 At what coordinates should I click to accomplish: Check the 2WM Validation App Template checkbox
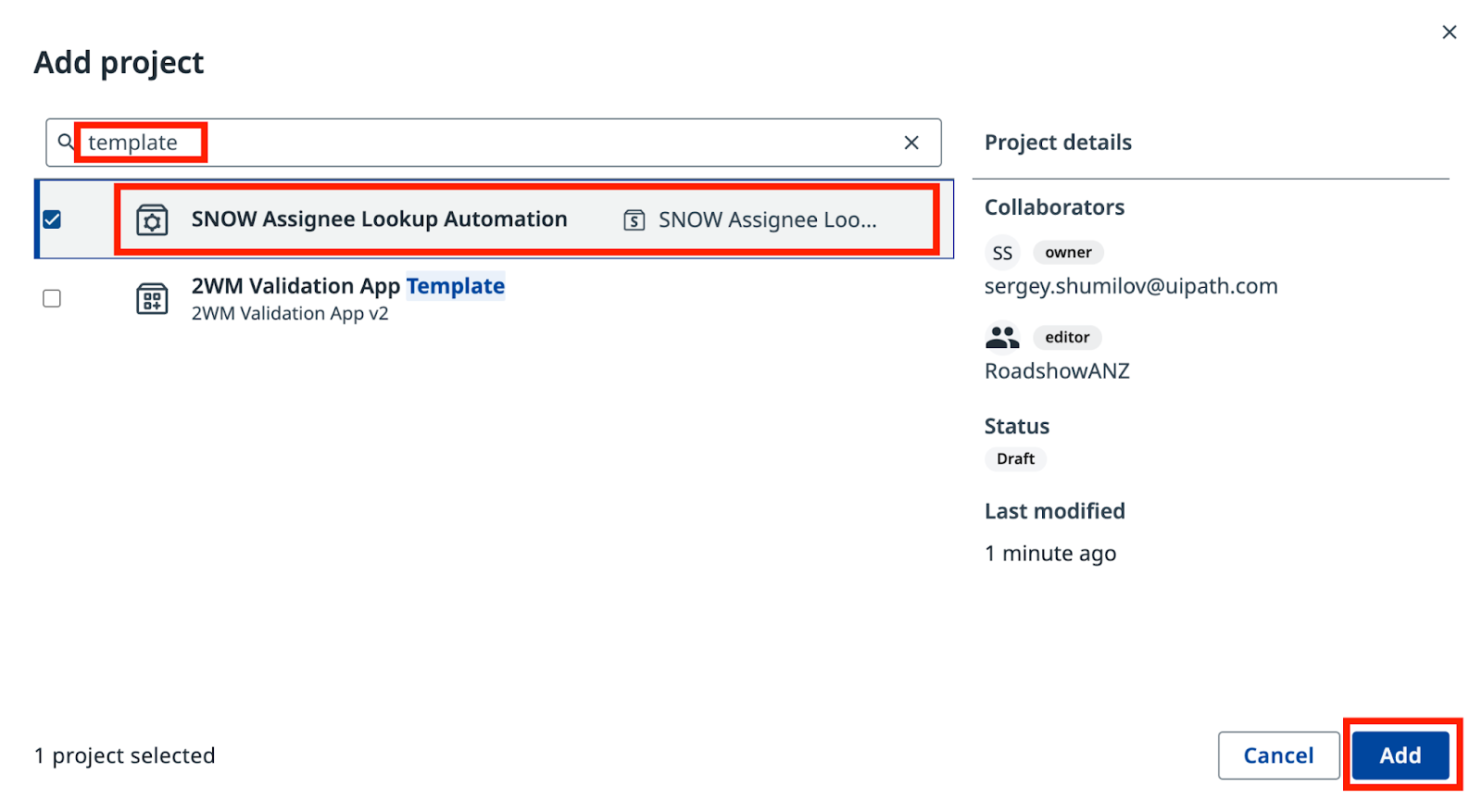click(52, 298)
